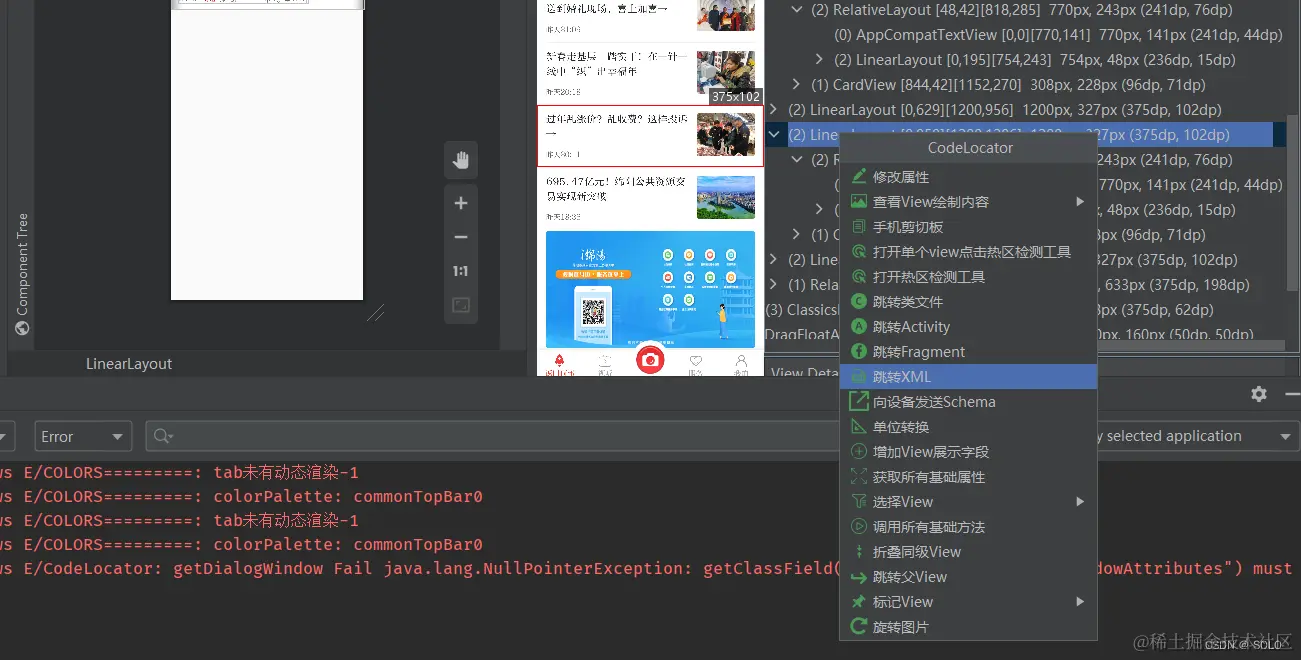This screenshot has width=1301, height=660.
Task: Jump to class file via 跳转类文件
Action: pyautogui.click(x=968, y=302)
